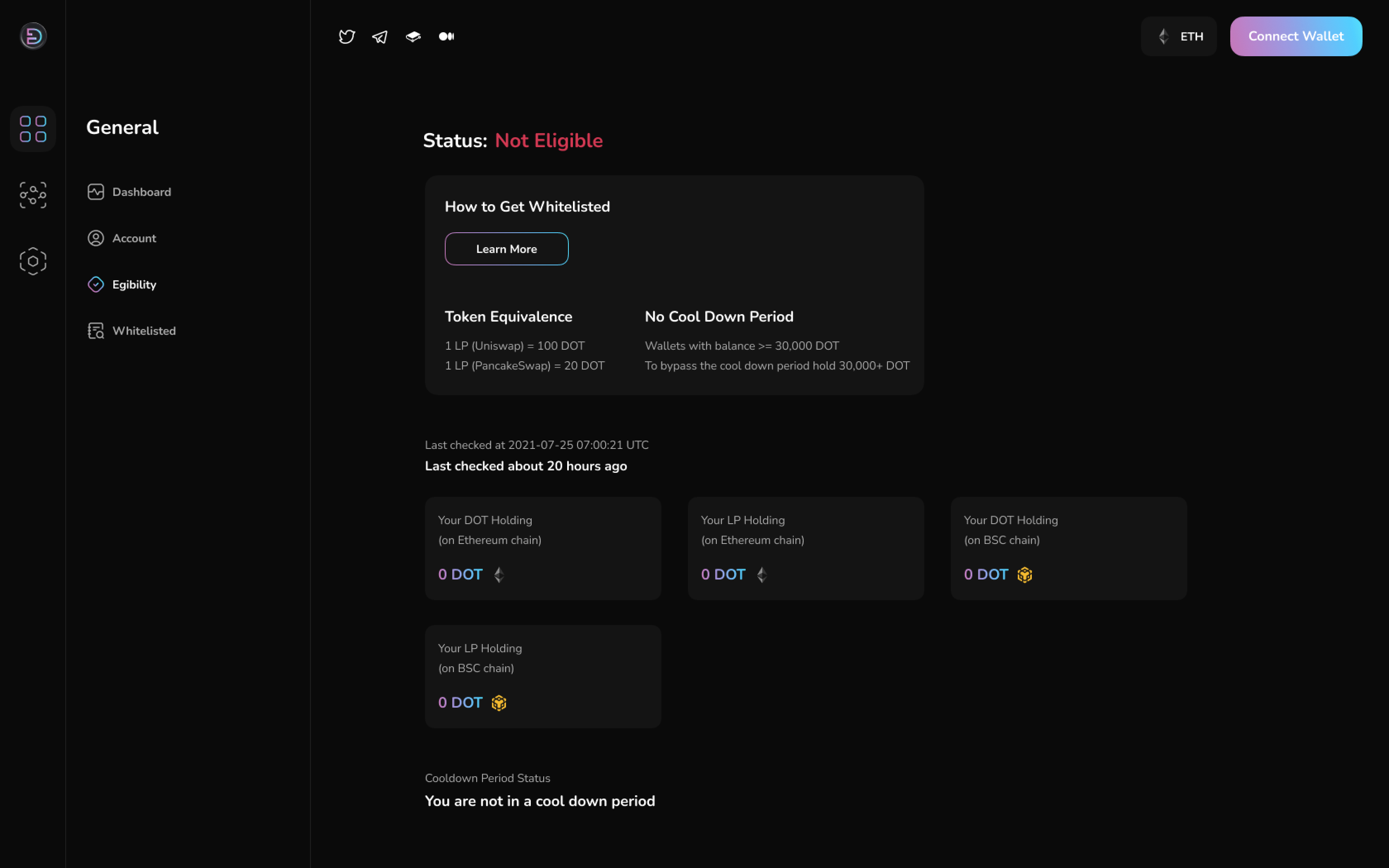
Task: Open the Twitter social link icon
Action: pyautogui.click(x=347, y=37)
